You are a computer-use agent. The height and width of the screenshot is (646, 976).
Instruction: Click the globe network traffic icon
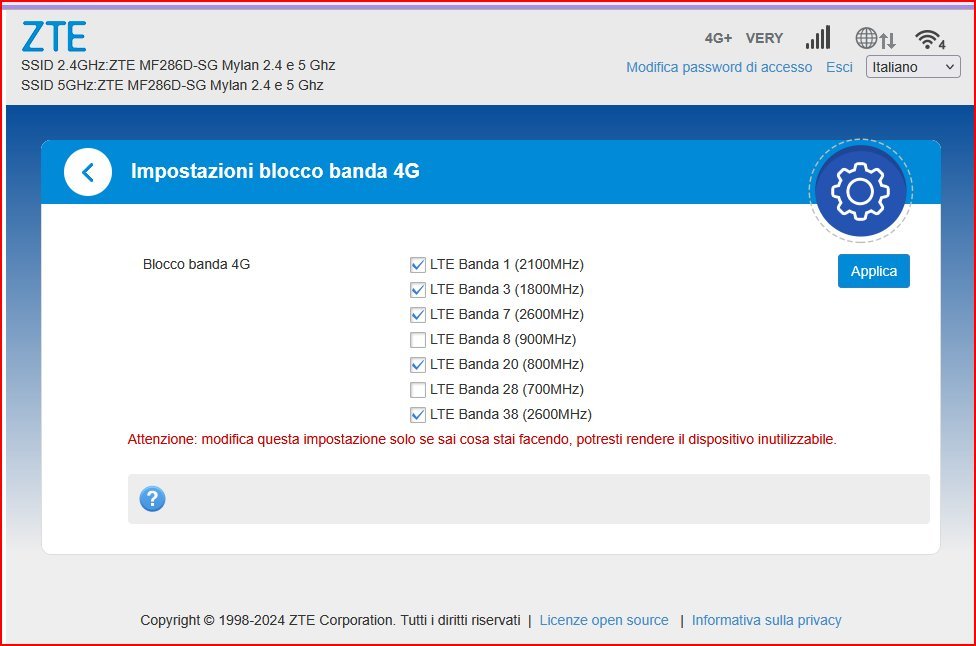(875, 39)
